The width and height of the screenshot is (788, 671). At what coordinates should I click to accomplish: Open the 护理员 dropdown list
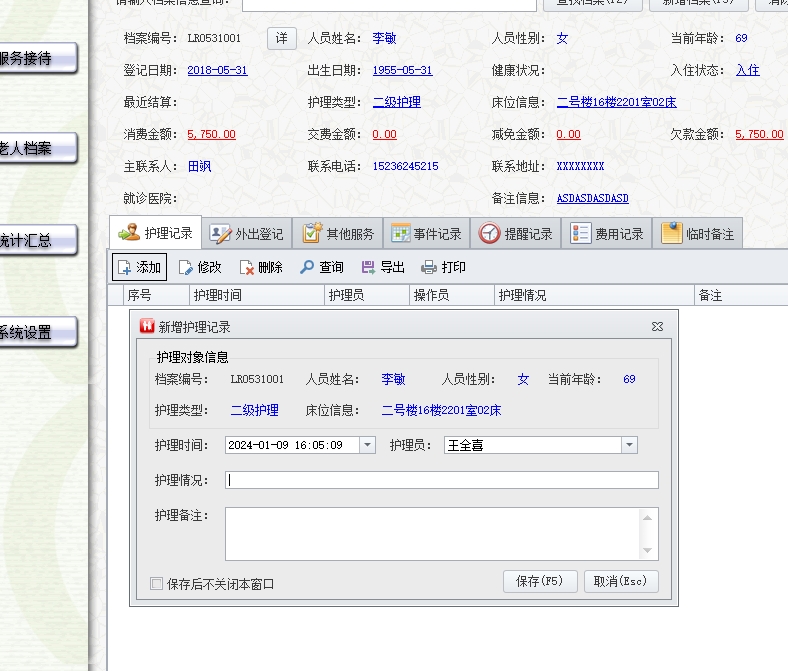click(629, 446)
